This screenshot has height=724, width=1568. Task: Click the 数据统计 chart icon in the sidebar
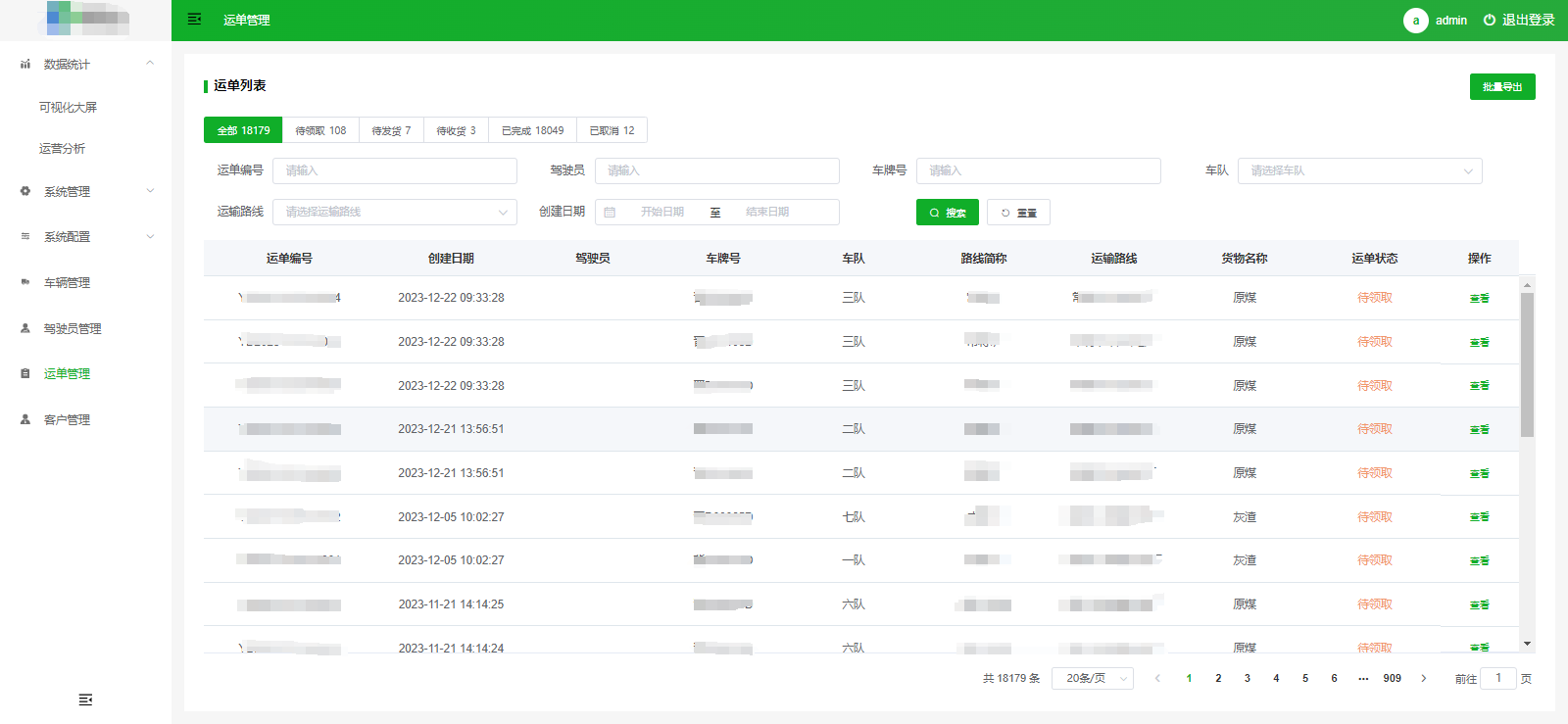tap(25, 64)
